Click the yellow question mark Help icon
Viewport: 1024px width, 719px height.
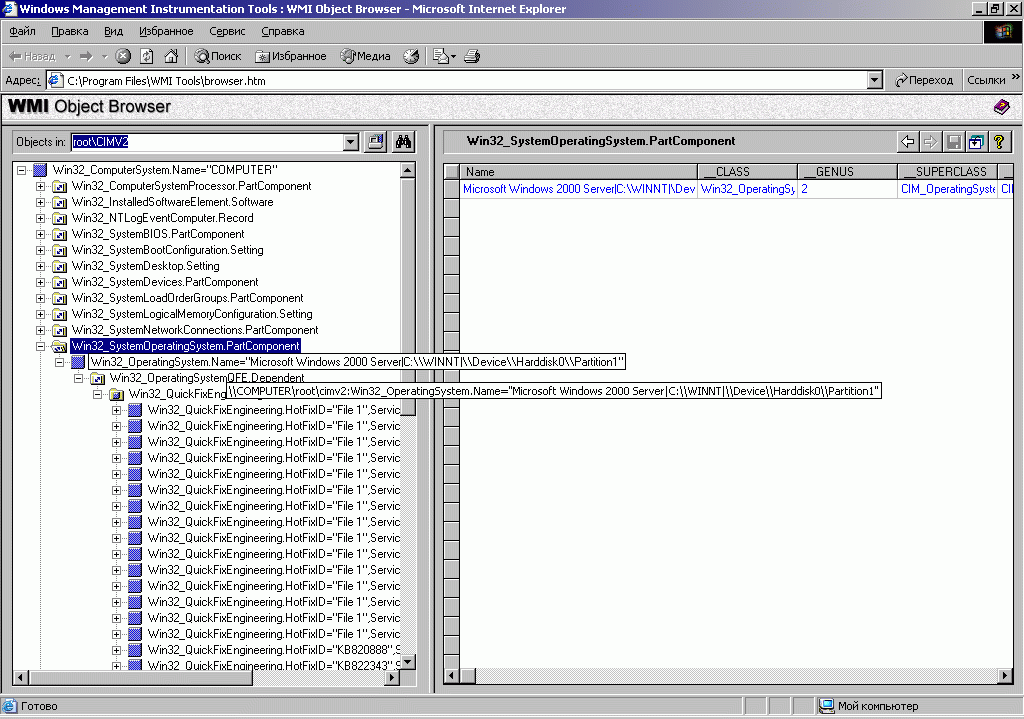tap(999, 142)
